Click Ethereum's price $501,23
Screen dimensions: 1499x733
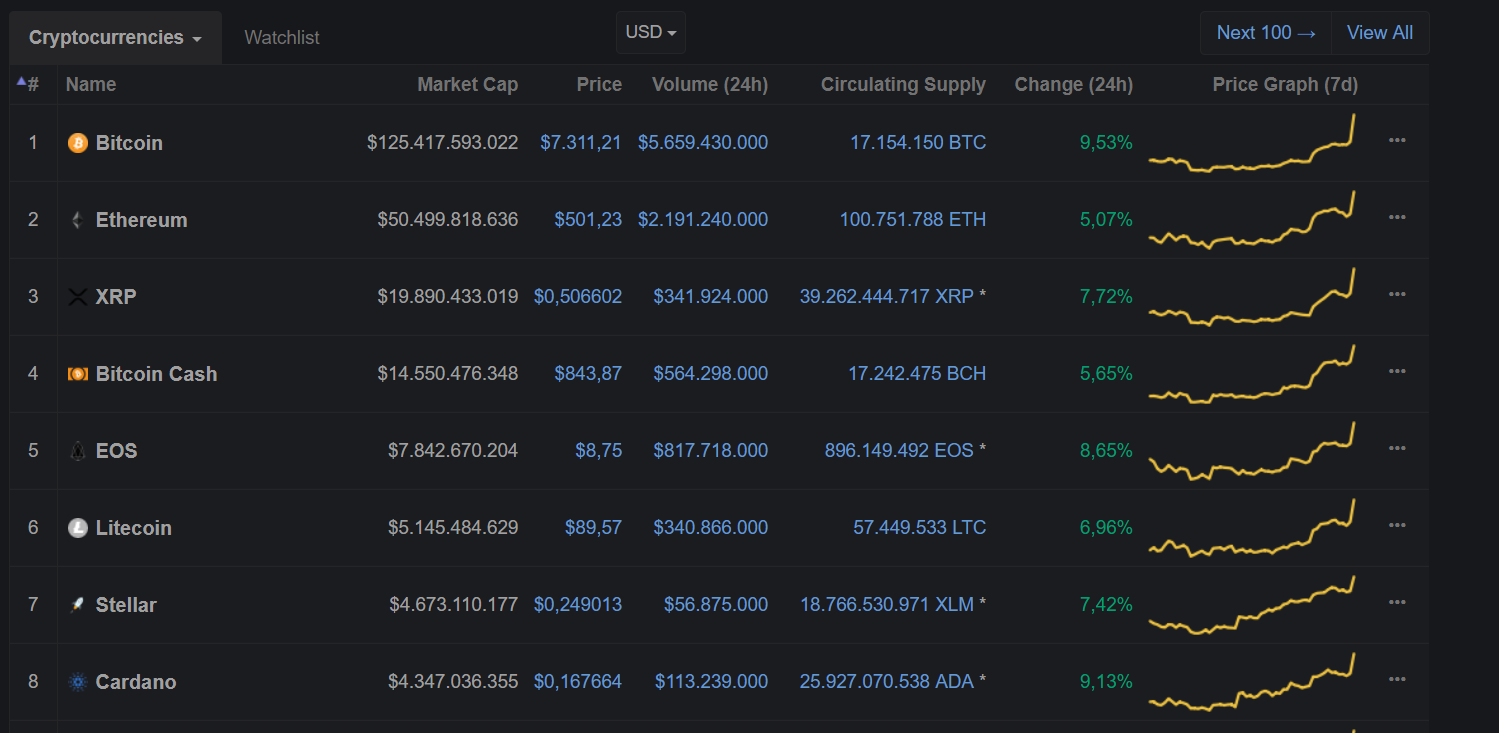[588, 220]
